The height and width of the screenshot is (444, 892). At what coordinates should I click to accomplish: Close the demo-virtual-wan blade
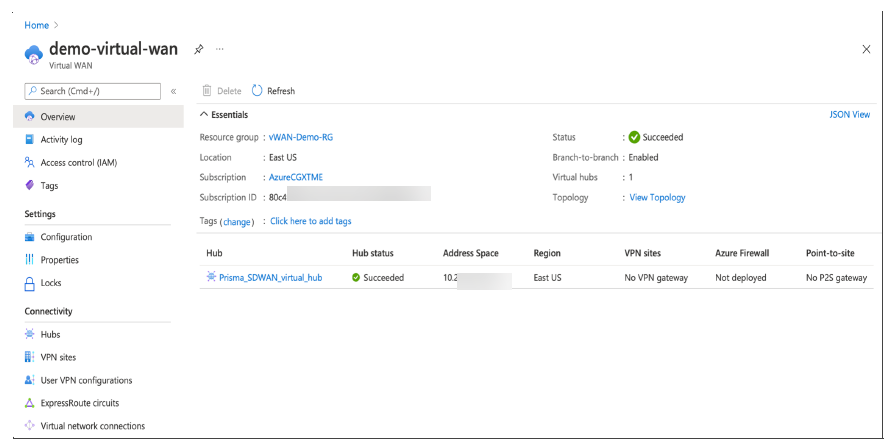tap(866, 49)
